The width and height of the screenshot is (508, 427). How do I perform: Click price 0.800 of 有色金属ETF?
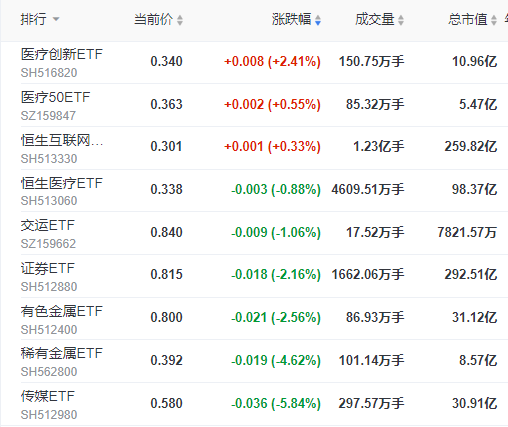coord(166,317)
